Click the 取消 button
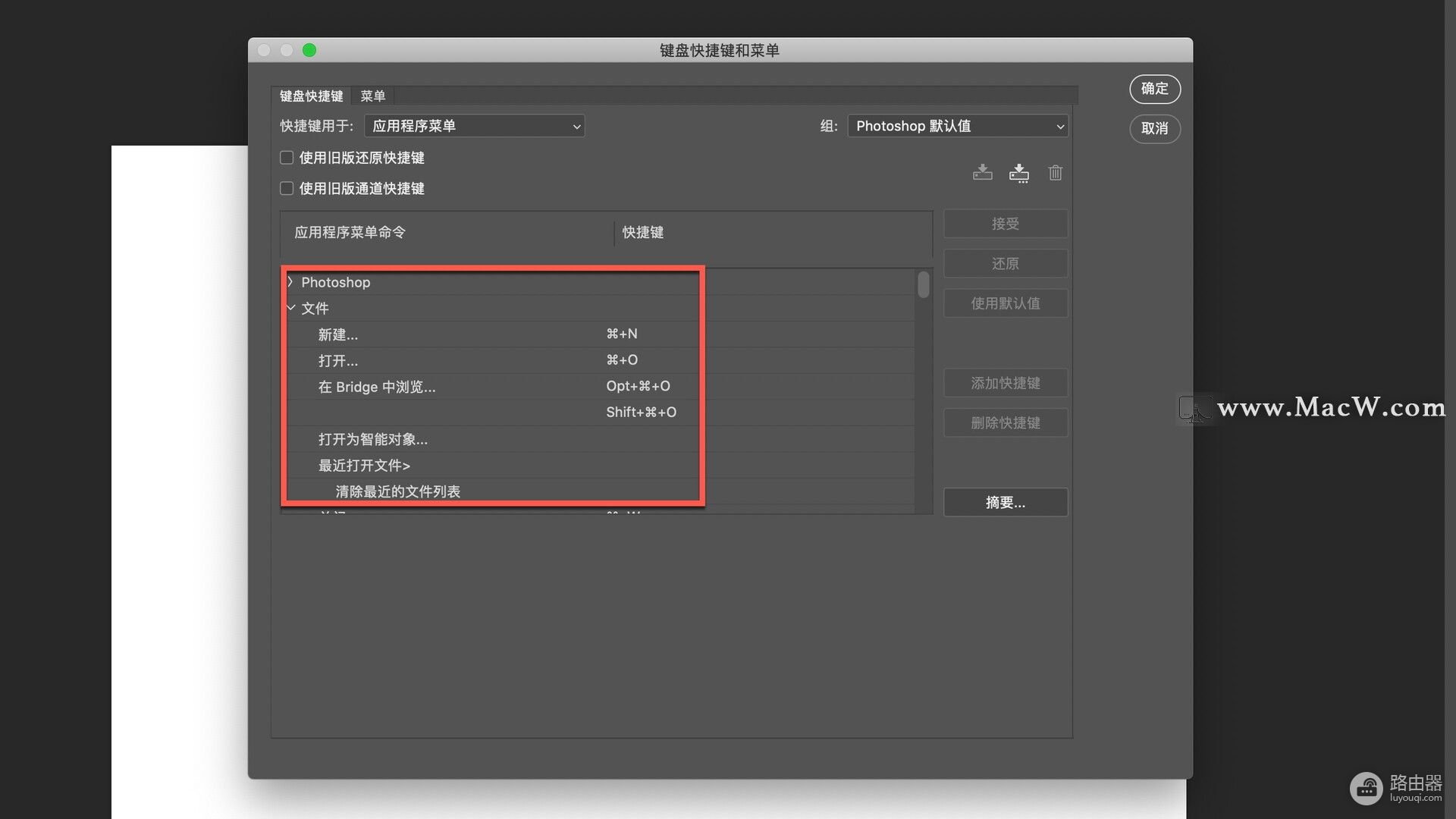Screen dimensions: 1456x819 (1154, 128)
